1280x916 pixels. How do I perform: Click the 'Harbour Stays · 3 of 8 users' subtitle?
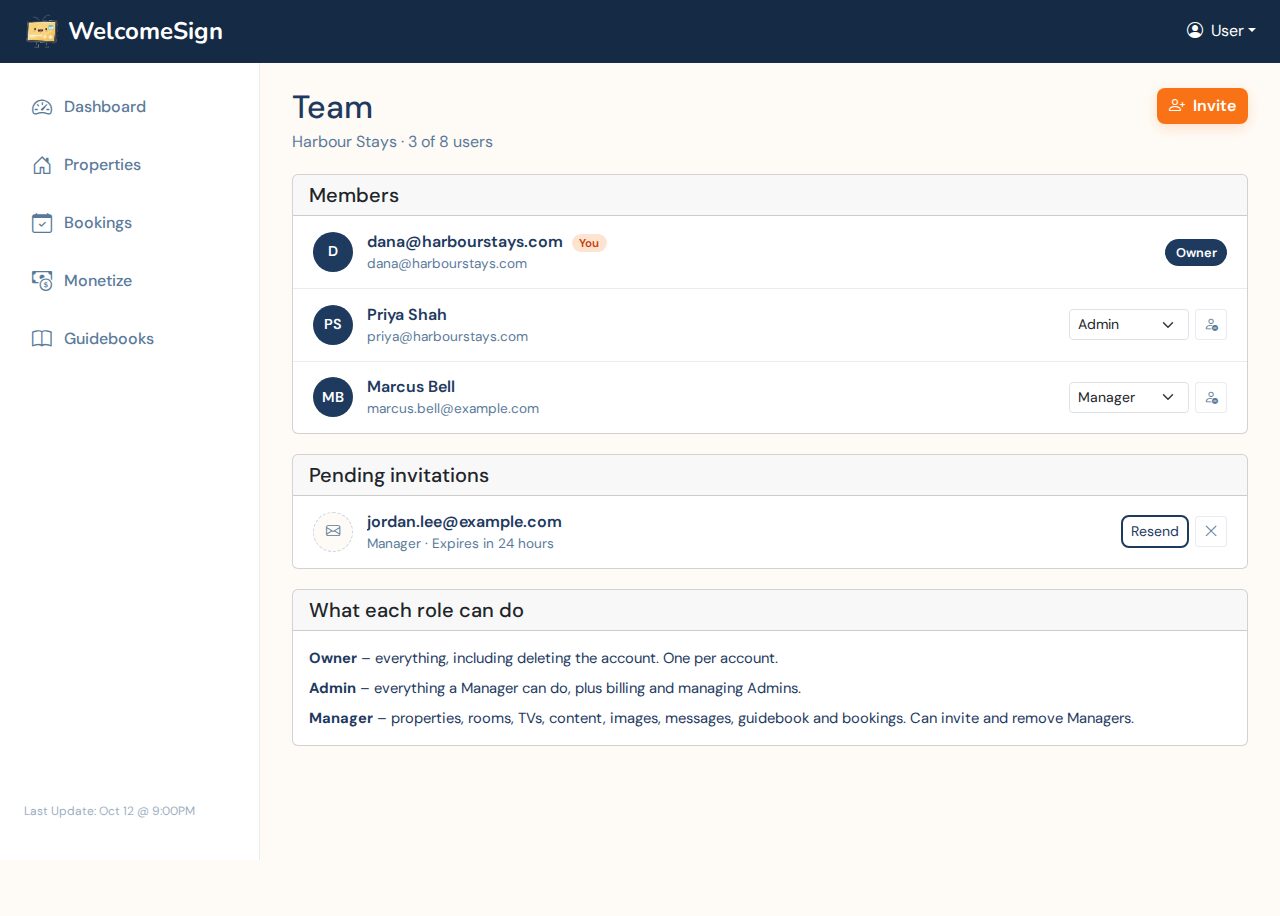tap(392, 142)
